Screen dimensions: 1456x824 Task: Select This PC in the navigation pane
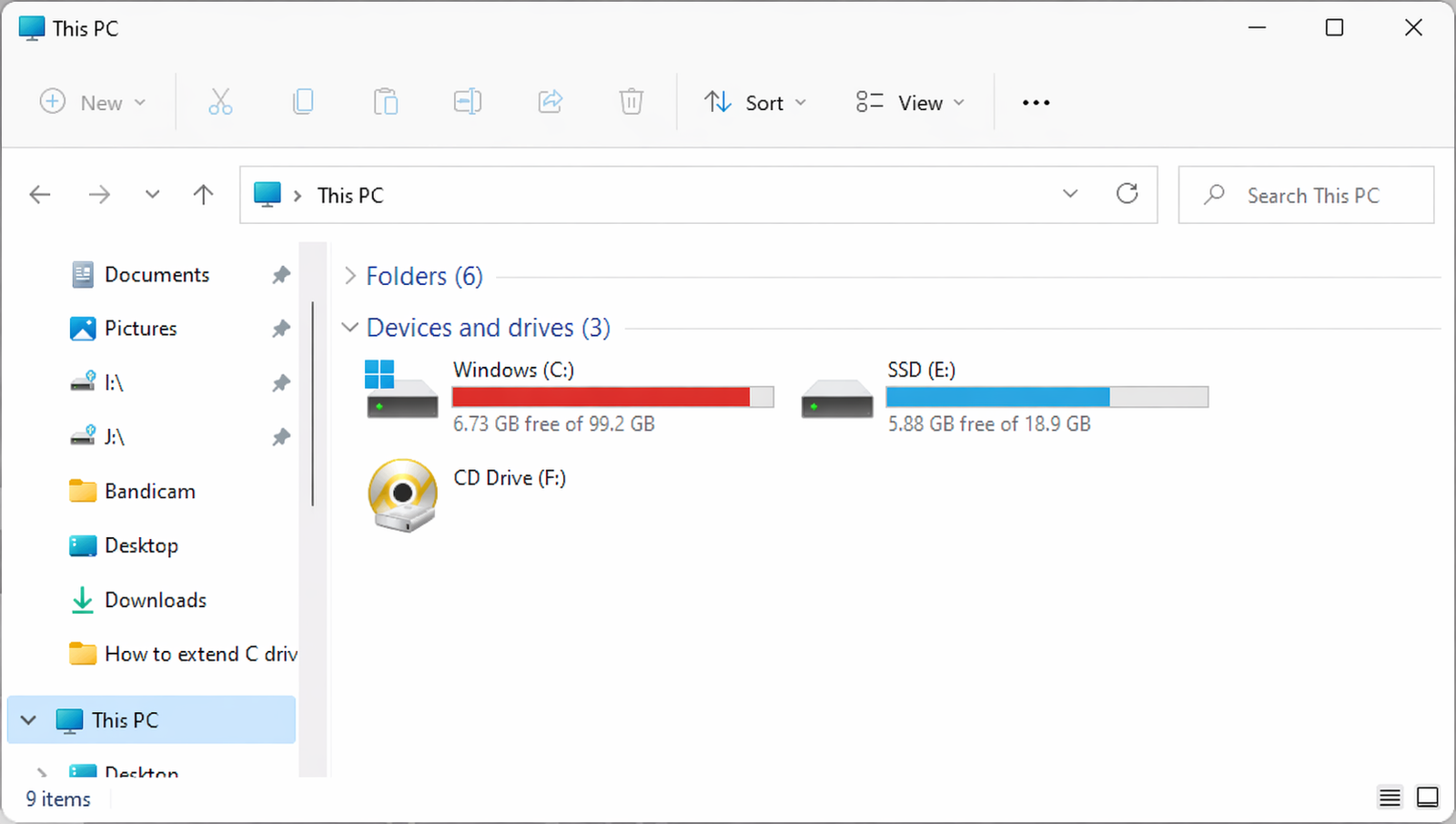click(151, 720)
